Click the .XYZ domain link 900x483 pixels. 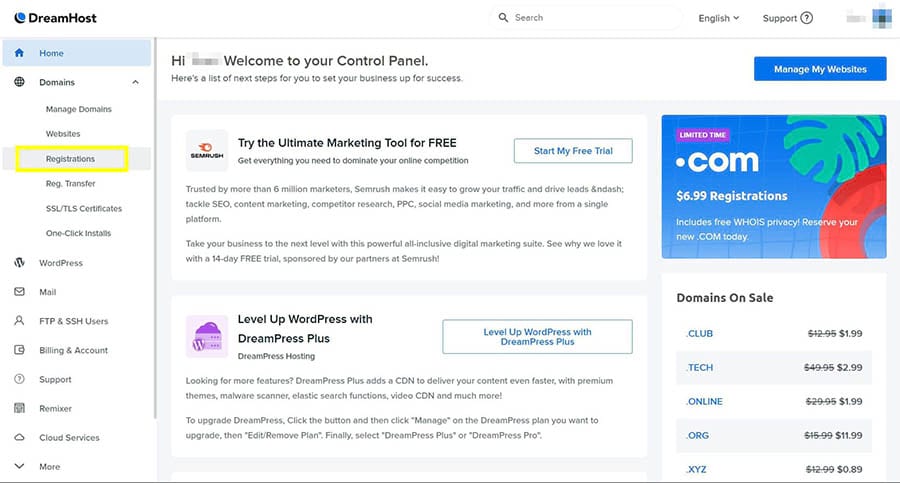[696, 469]
